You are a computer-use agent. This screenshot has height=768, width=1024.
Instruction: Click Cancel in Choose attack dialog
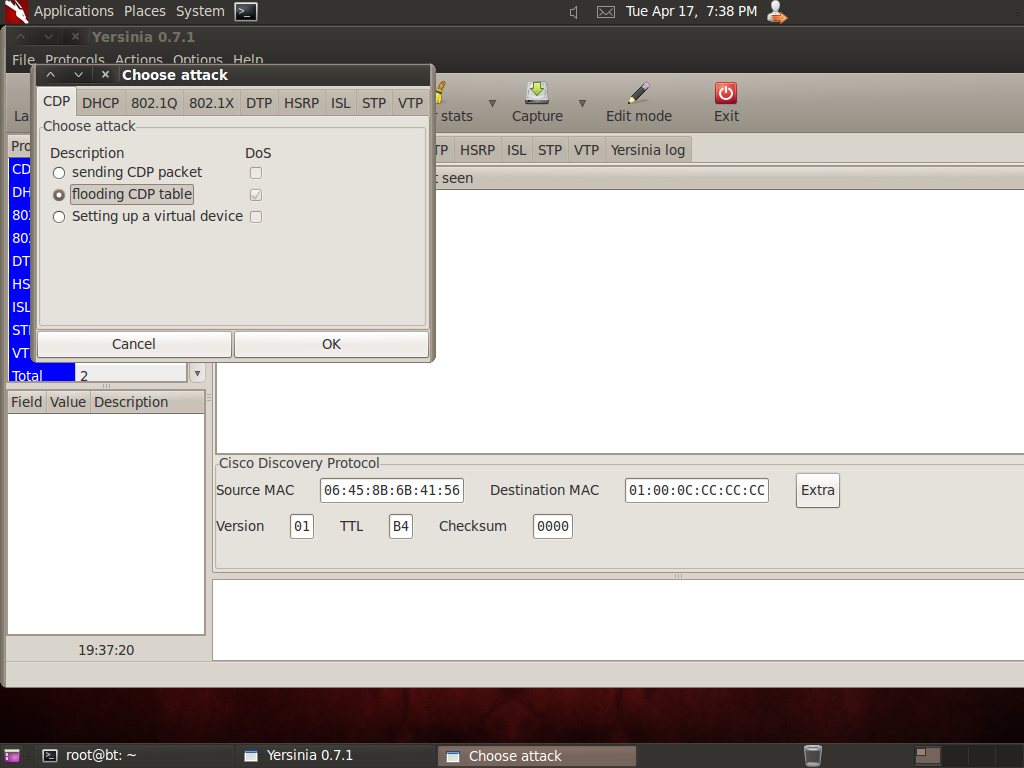click(x=134, y=344)
